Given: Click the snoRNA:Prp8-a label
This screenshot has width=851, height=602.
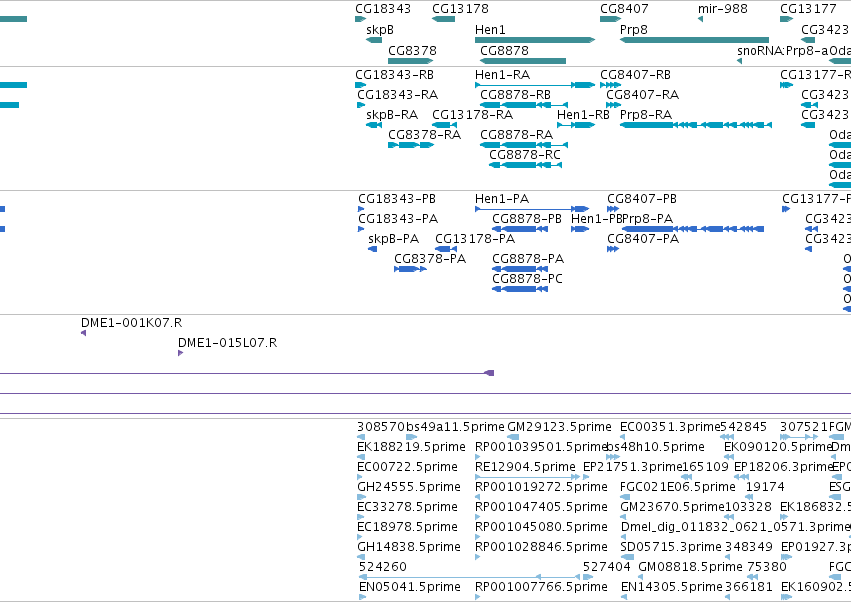Looking at the screenshot, I should pos(782,50).
